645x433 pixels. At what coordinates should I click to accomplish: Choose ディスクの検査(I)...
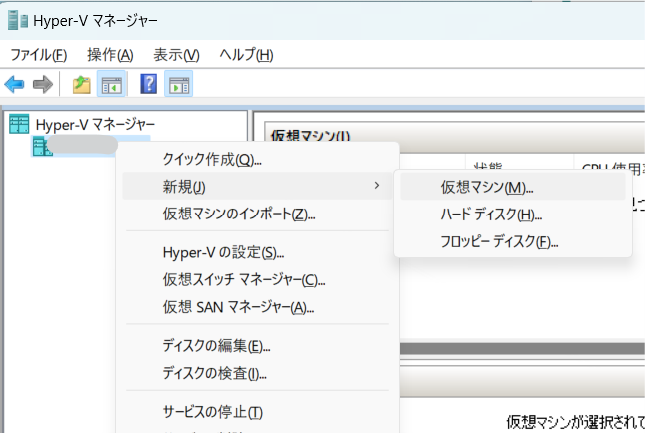click(x=258, y=373)
